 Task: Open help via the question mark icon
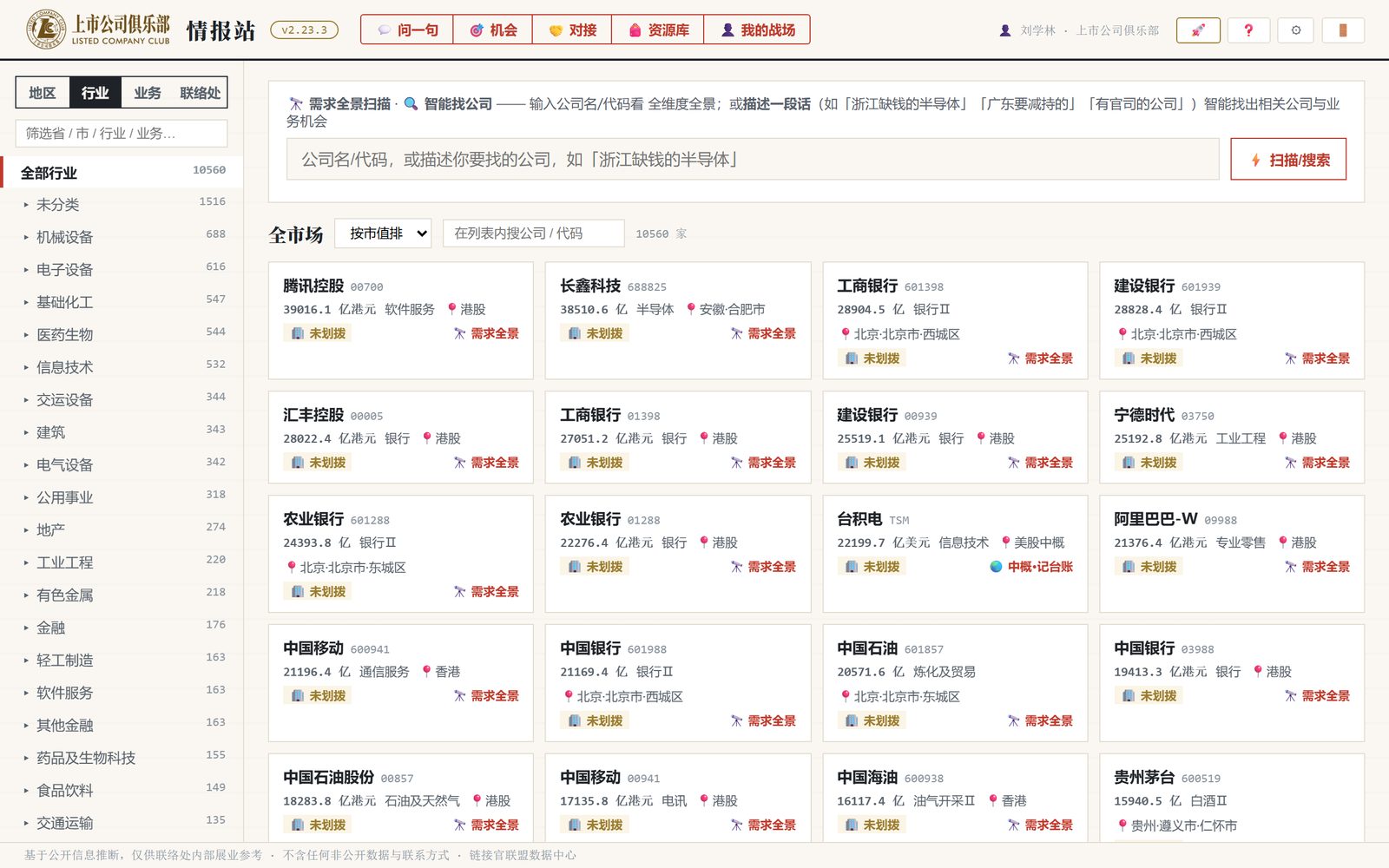(1248, 30)
